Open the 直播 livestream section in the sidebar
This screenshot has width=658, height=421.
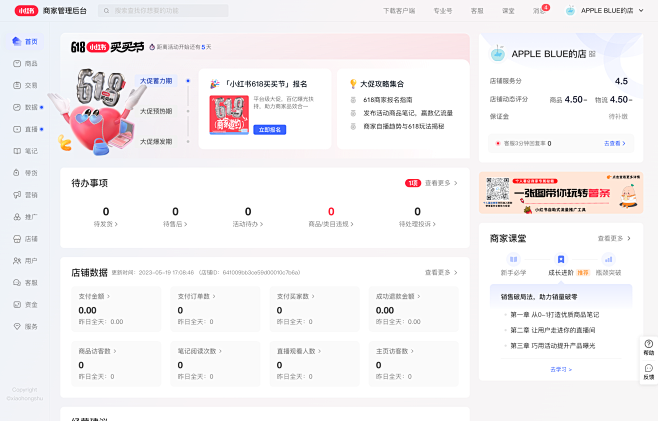coord(26,129)
